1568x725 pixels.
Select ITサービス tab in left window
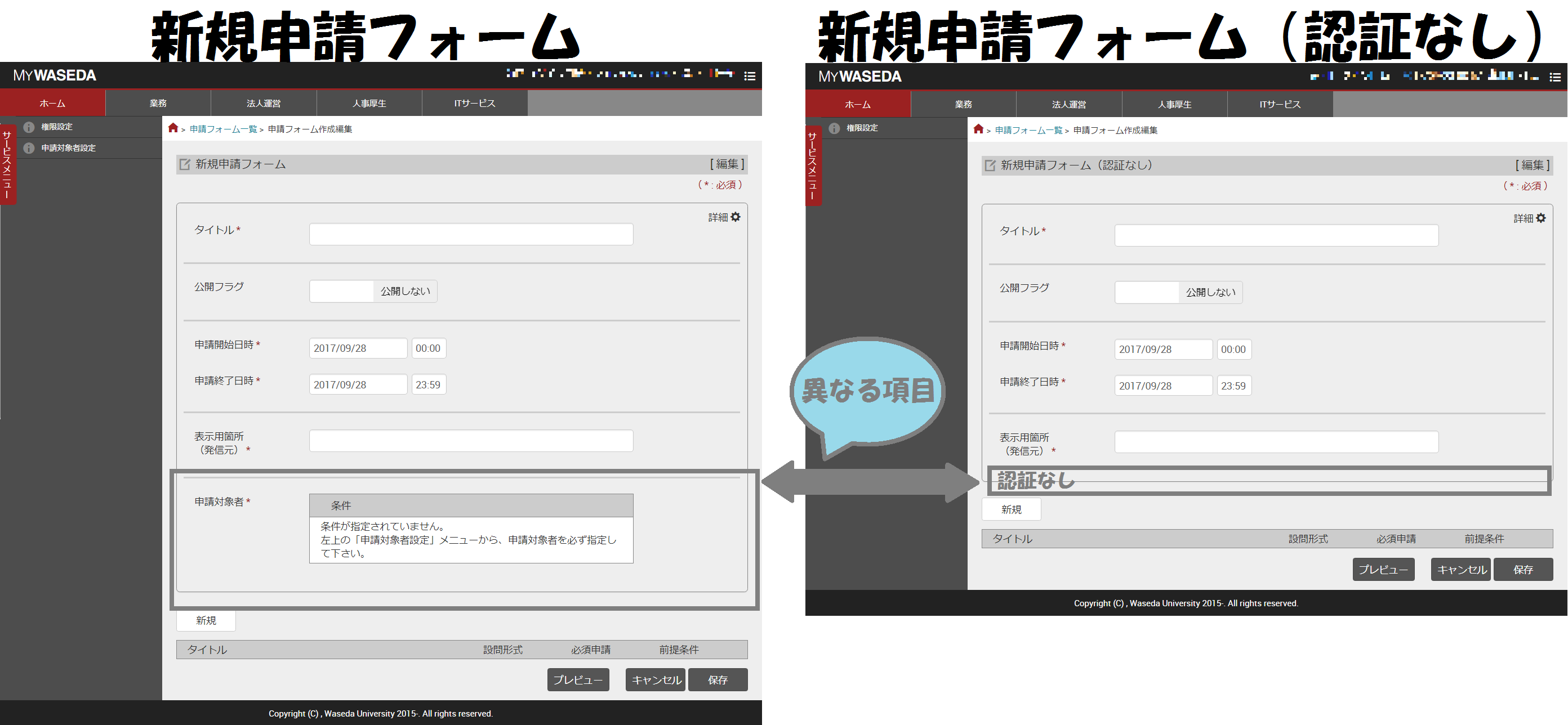coord(475,104)
